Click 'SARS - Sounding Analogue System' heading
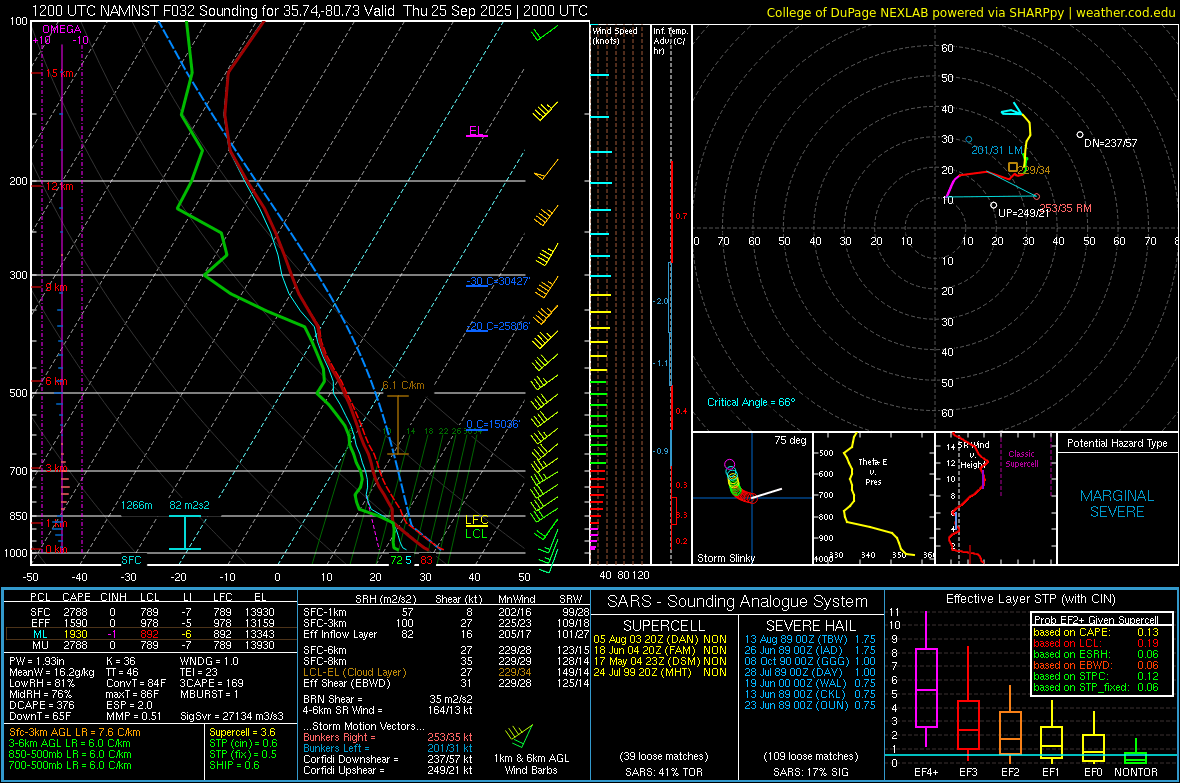This screenshot has width=1180, height=783. tap(738, 602)
